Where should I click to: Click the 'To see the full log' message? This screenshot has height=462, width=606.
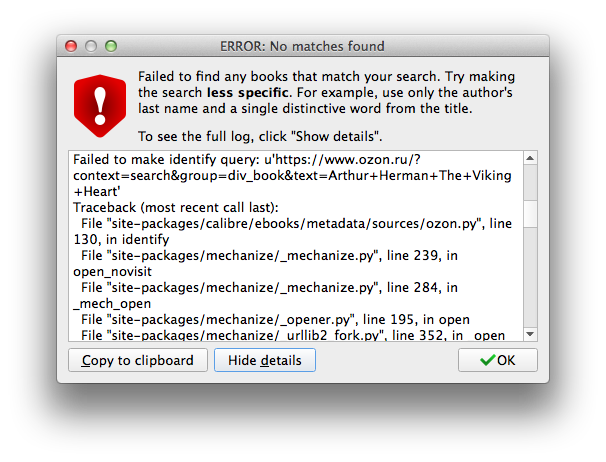260,136
